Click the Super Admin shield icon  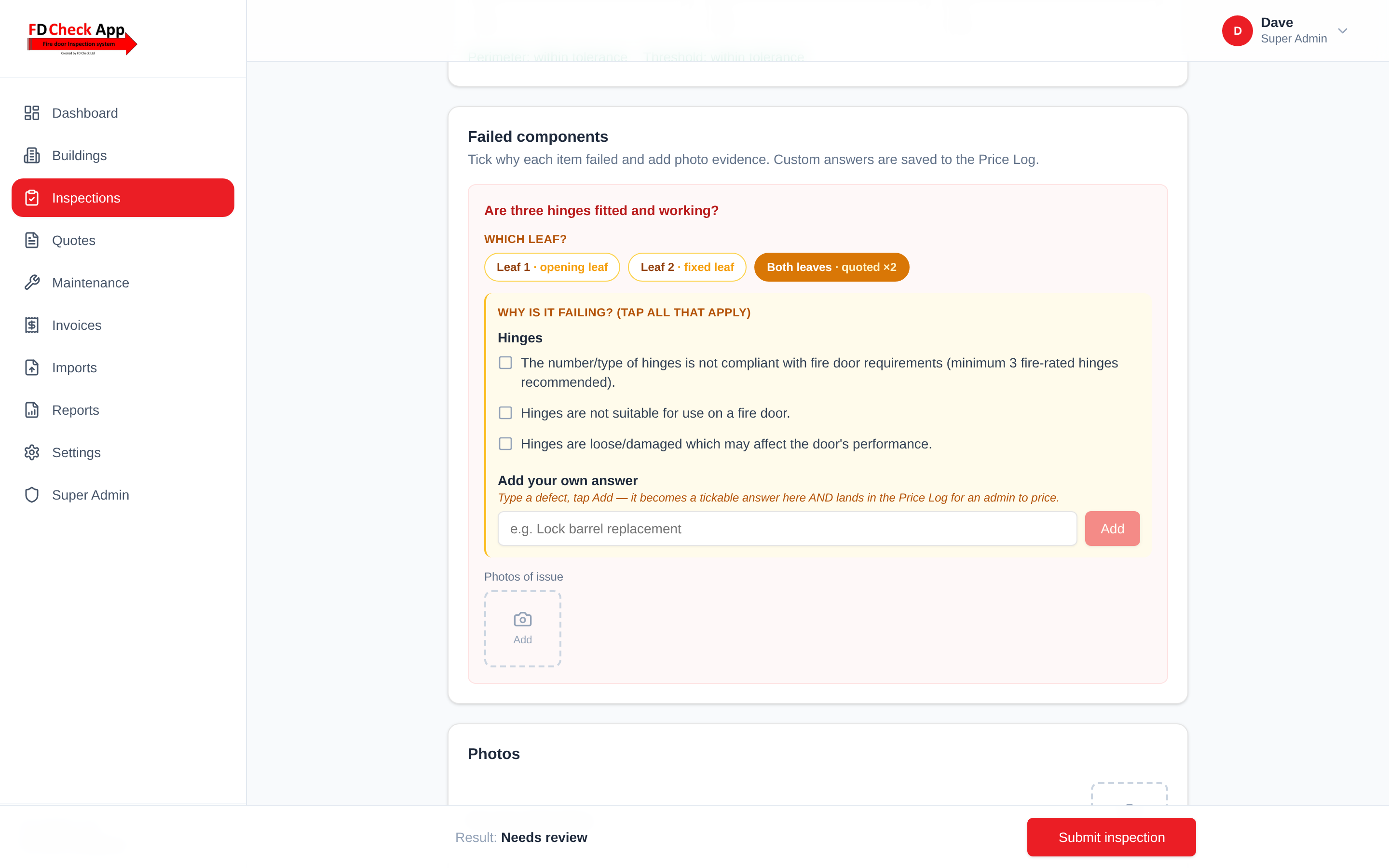click(31, 495)
